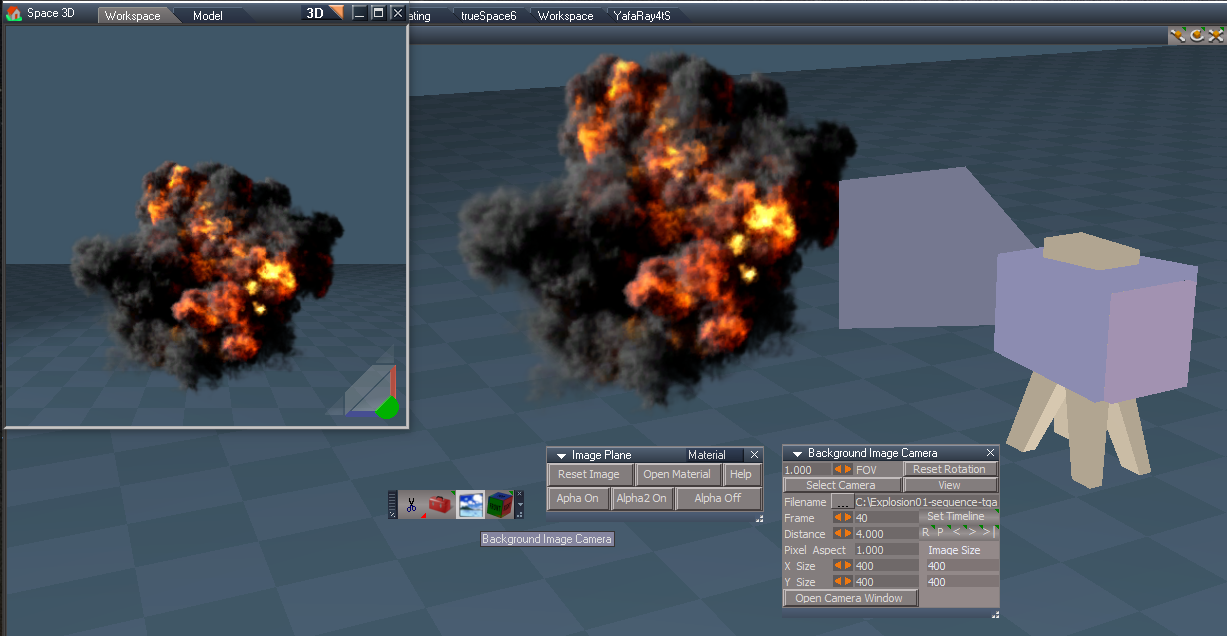Screen dimensions: 1227x636
Task: Click the R playback control
Action: coord(926,533)
